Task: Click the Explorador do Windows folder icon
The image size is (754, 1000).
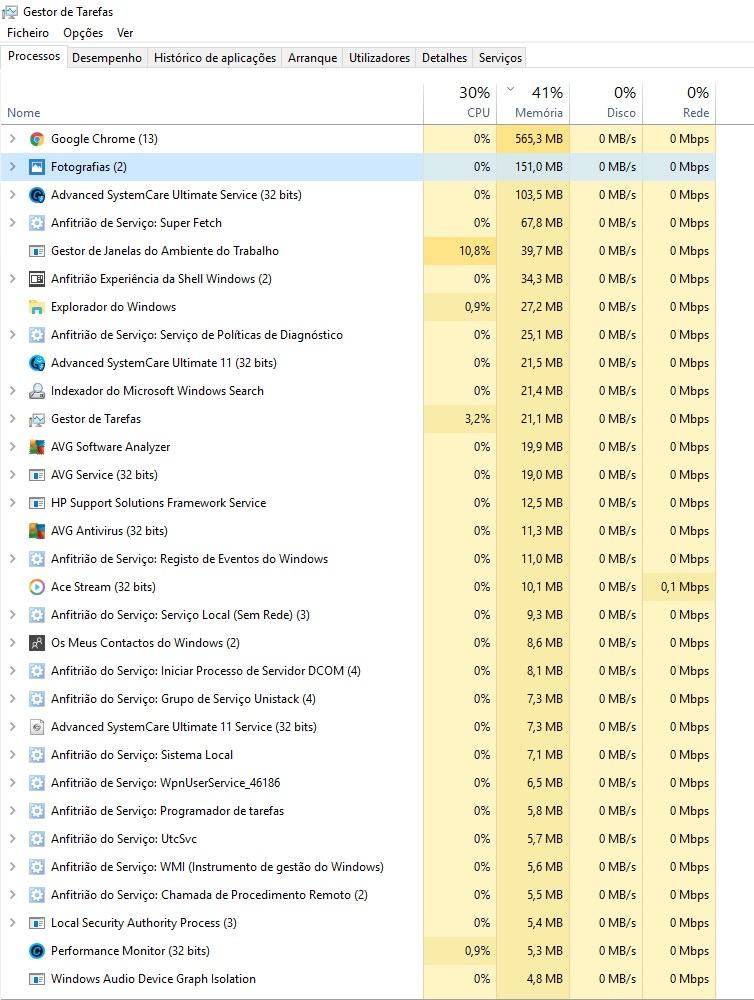Action: click(37, 307)
